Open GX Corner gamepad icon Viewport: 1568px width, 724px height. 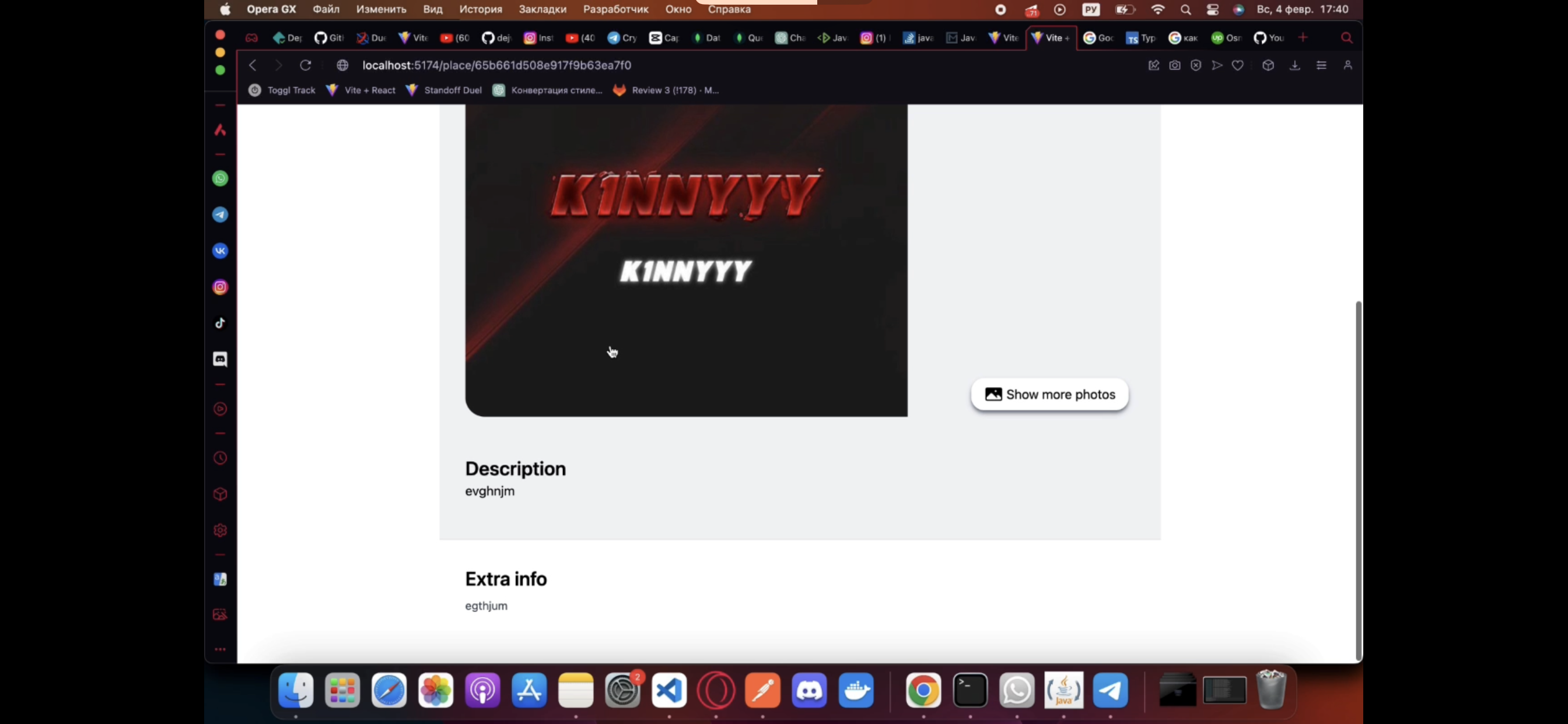(251, 38)
